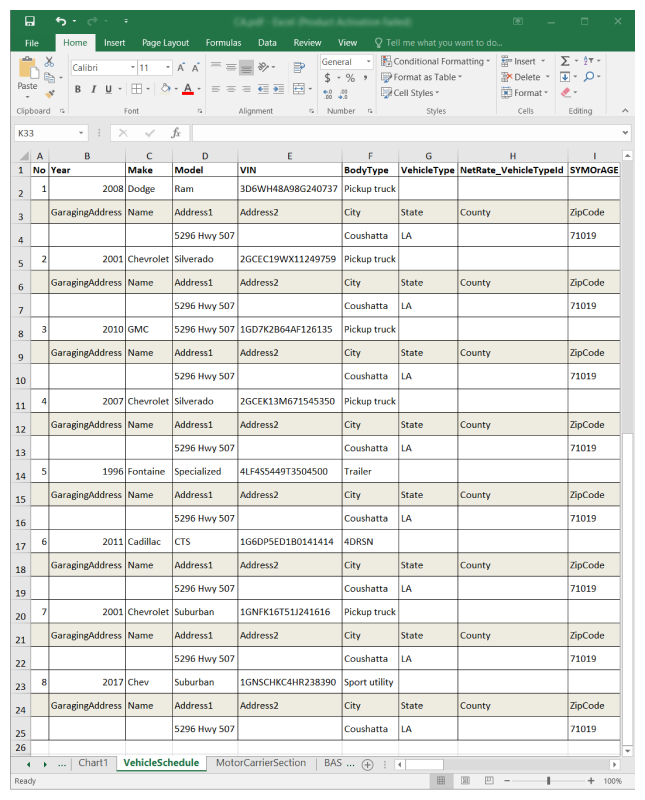645x800 pixels.
Task: Toggle Italic formatting
Action: tap(93, 89)
